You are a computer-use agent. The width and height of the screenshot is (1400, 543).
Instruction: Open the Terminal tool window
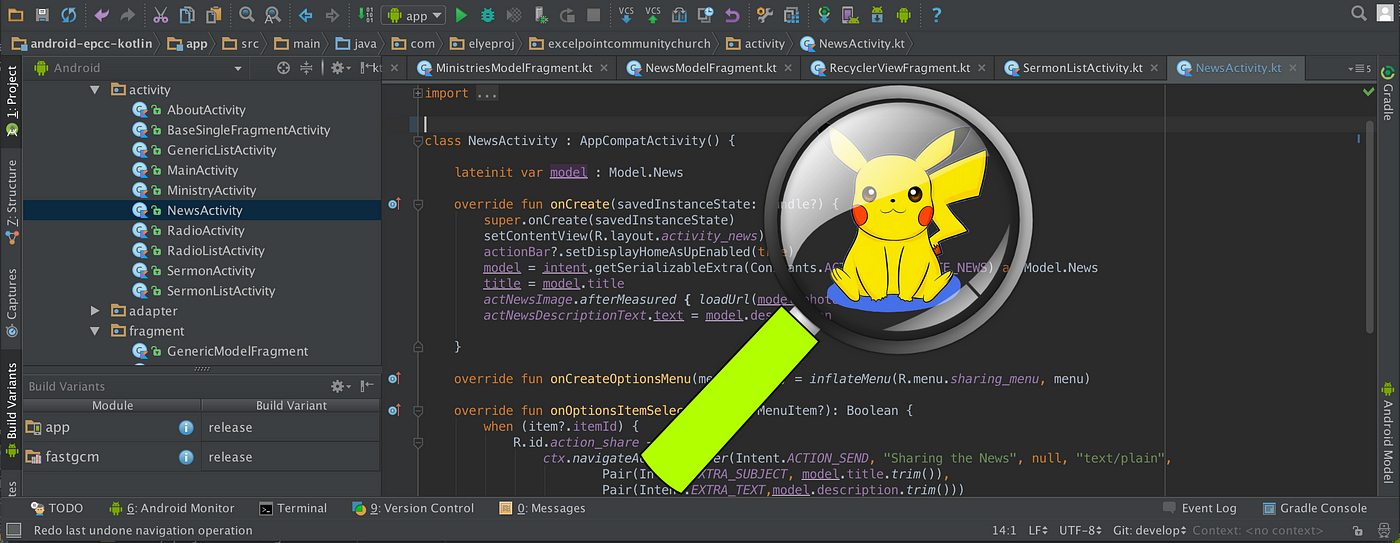tap(293, 508)
